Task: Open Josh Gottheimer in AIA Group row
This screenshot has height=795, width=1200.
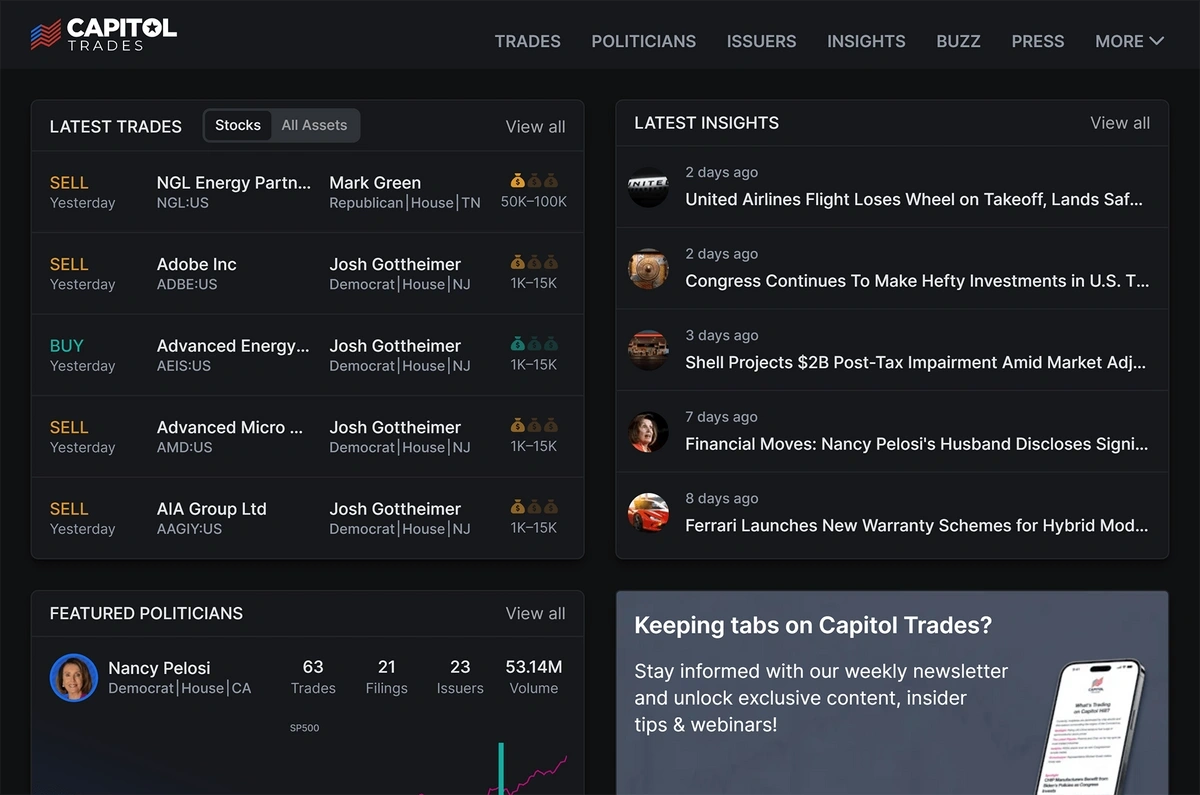Action: (395, 509)
